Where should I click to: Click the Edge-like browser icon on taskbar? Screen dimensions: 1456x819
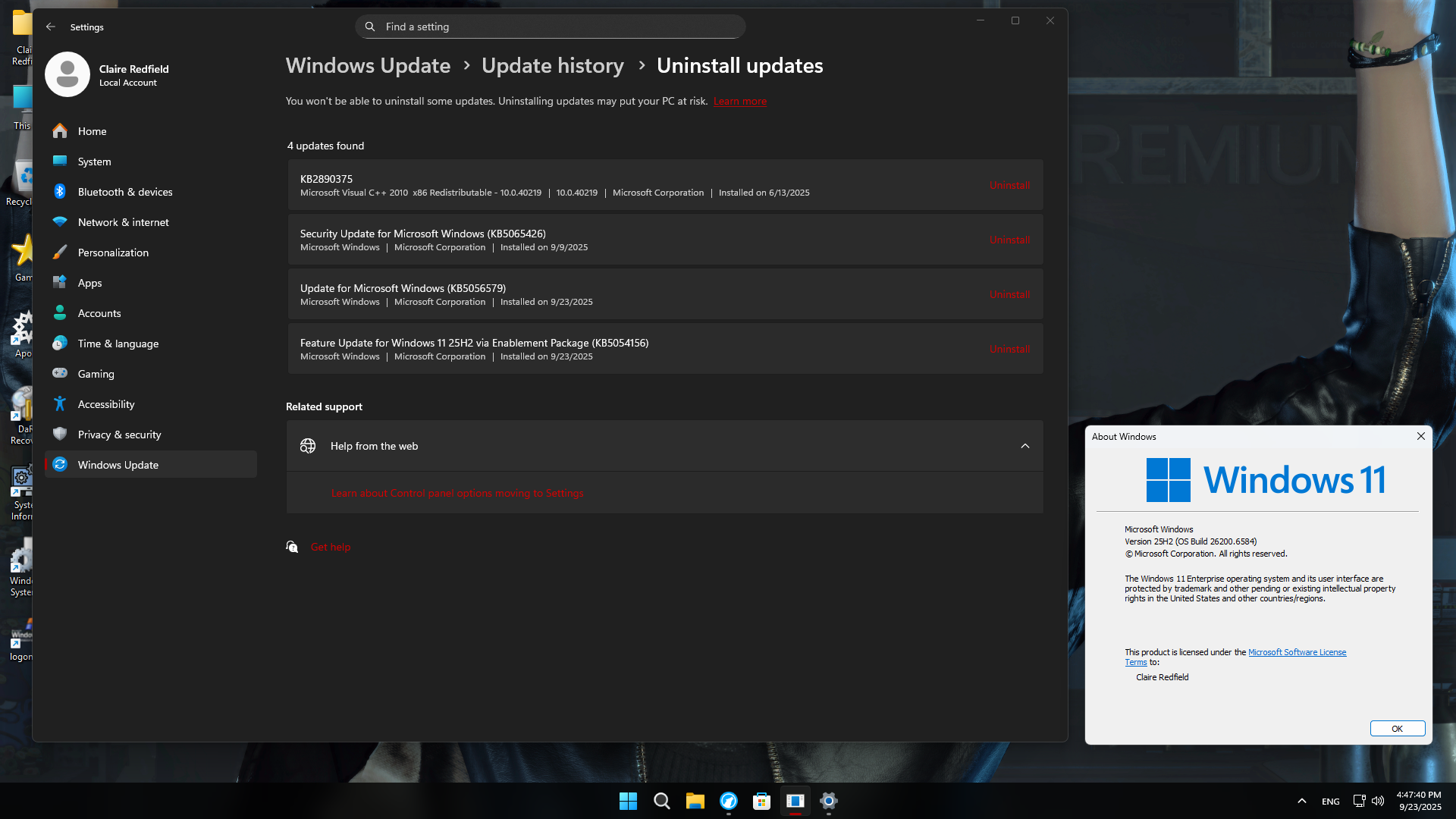point(728,801)
